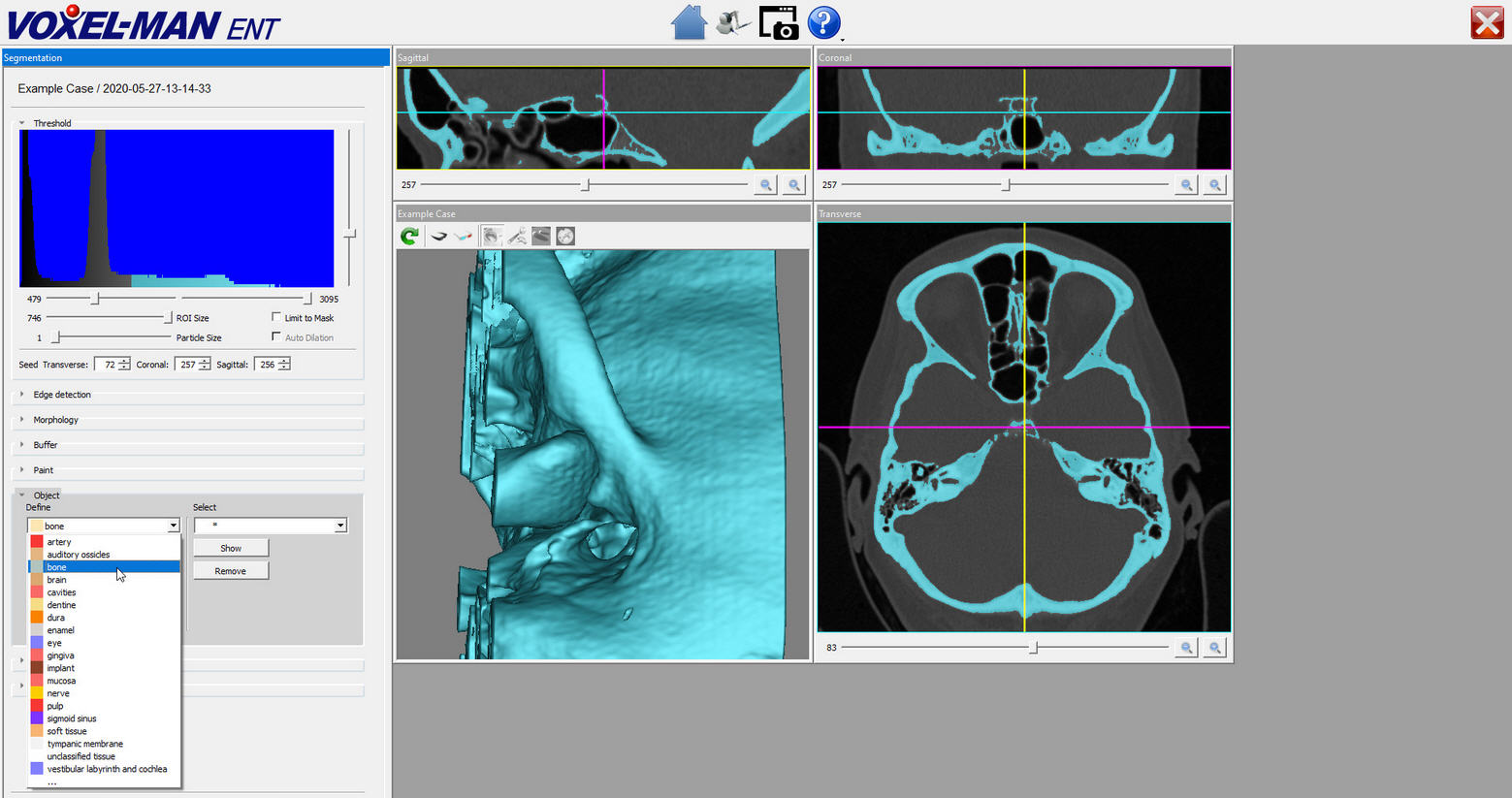
Task: Zoom out in the Transverse view
Action: click(1186, 648)
